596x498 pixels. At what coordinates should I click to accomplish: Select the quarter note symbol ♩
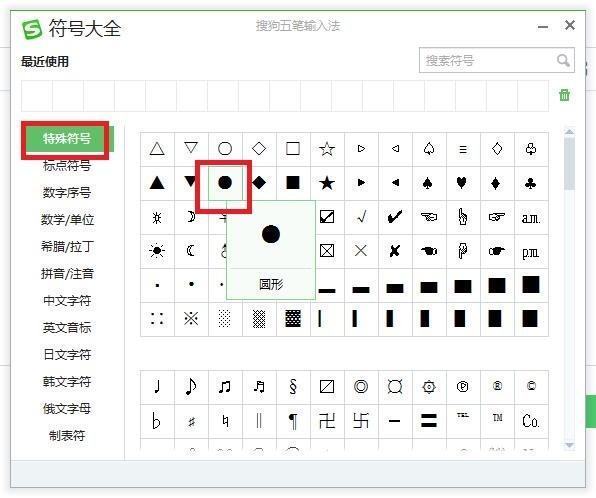pyautogui.click(x=157, y=387)
